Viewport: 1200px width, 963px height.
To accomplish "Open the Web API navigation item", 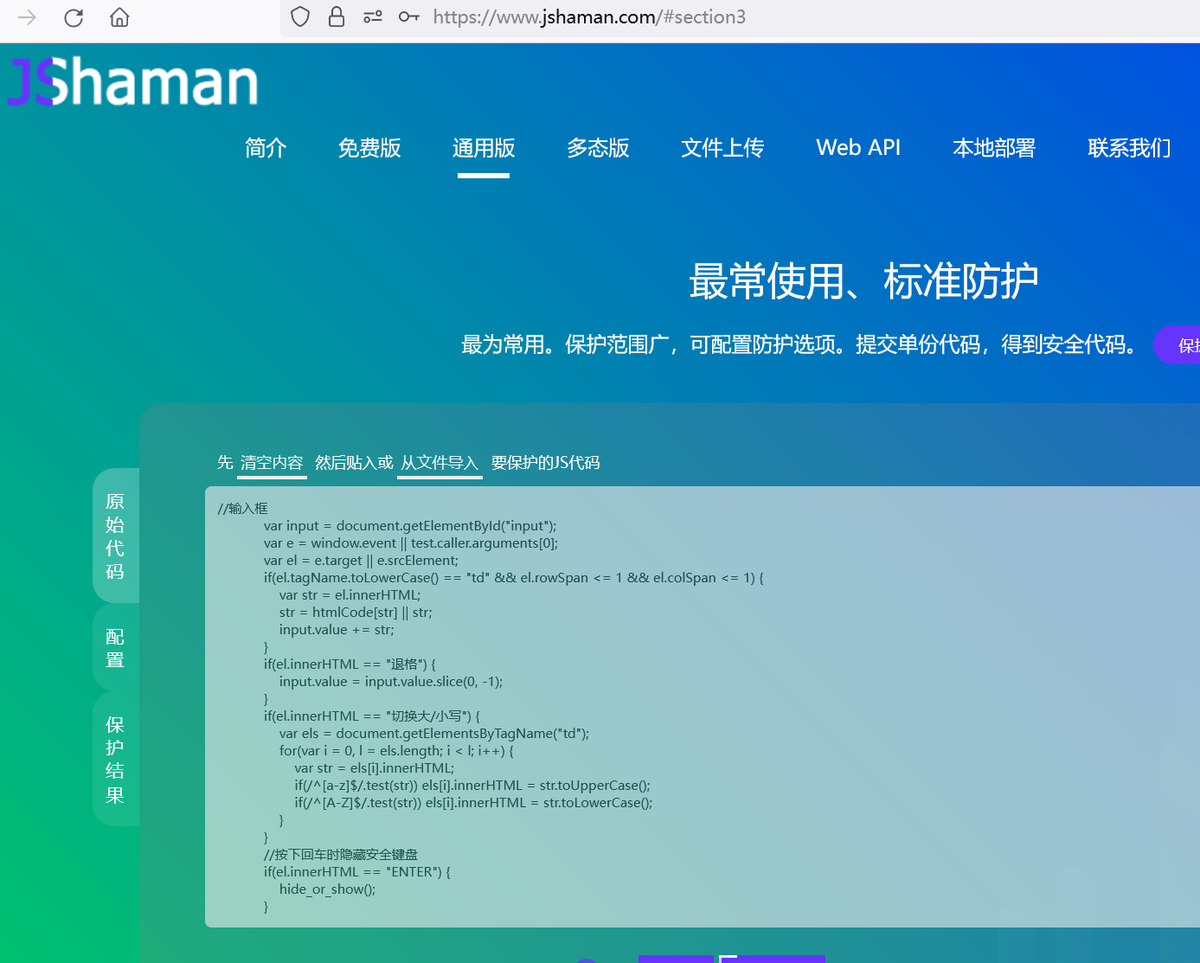I will pyautogui.click(x=858, y=148).
